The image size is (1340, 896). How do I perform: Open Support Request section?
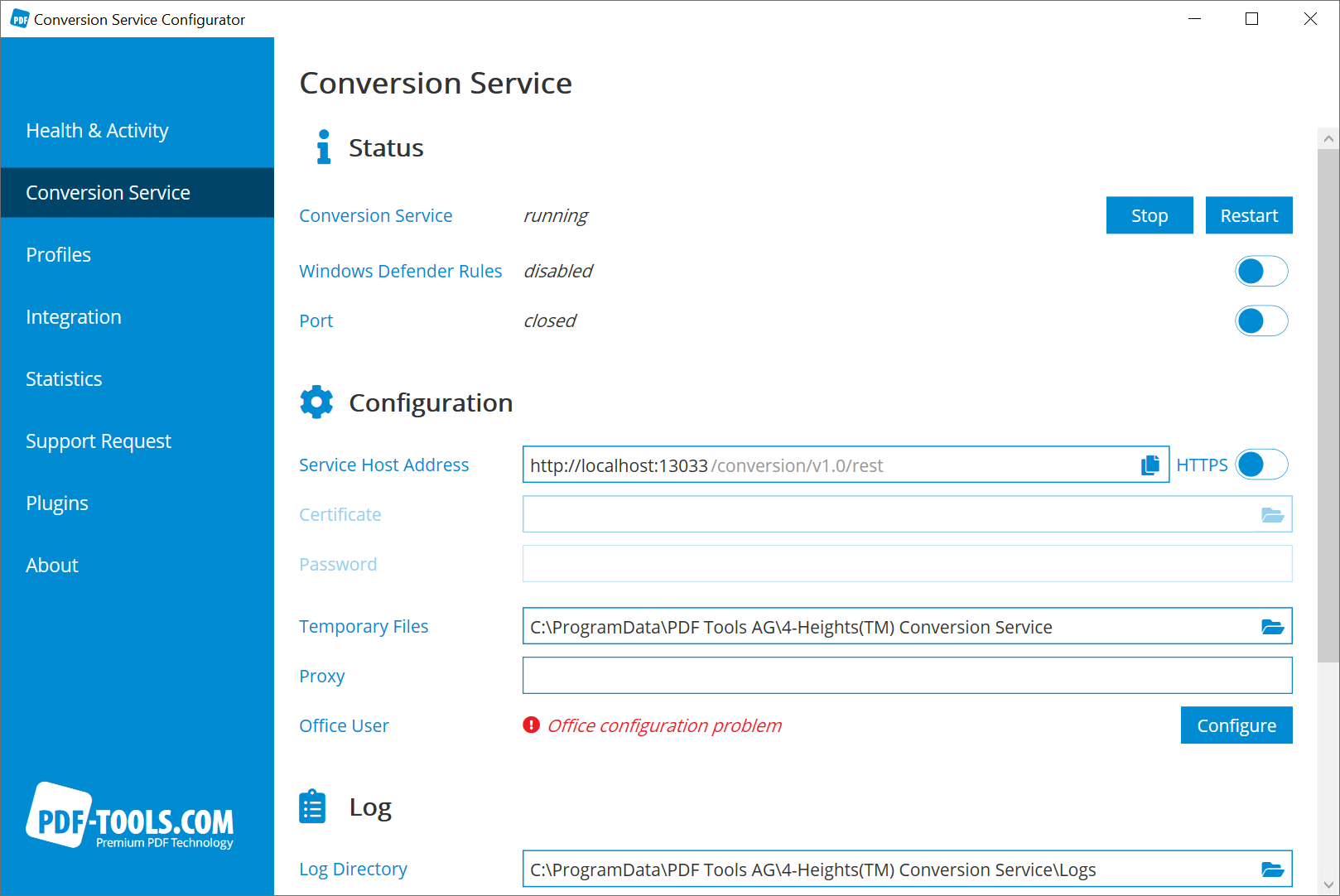click(x=137, y=441)
